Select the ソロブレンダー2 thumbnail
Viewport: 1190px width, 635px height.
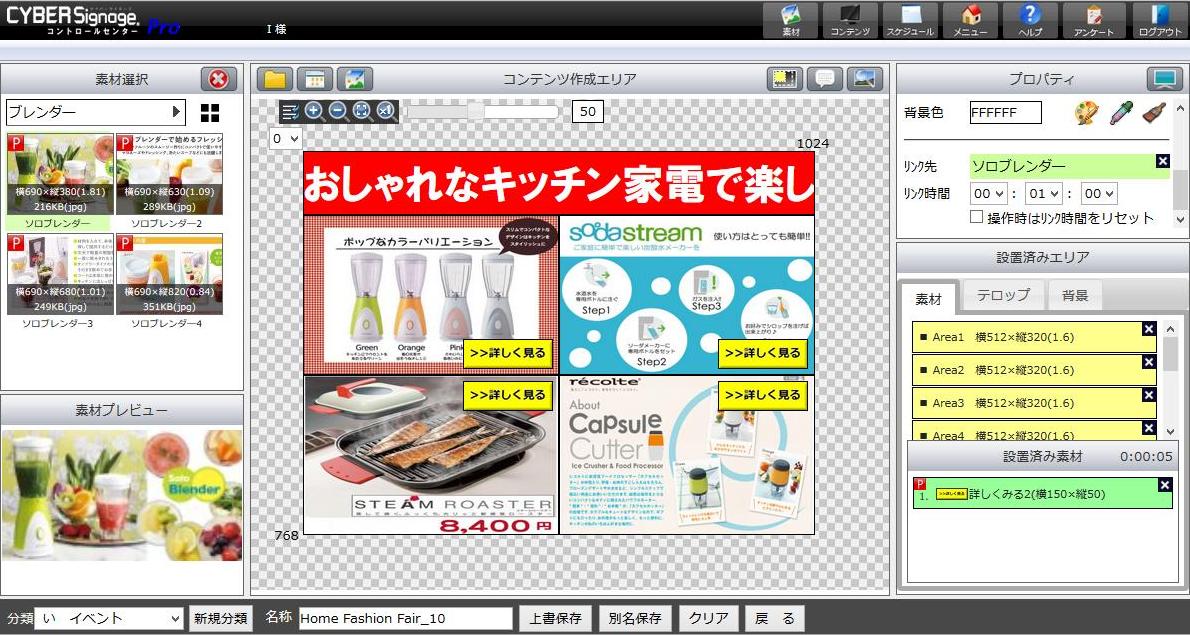click(x=169, y=174)
